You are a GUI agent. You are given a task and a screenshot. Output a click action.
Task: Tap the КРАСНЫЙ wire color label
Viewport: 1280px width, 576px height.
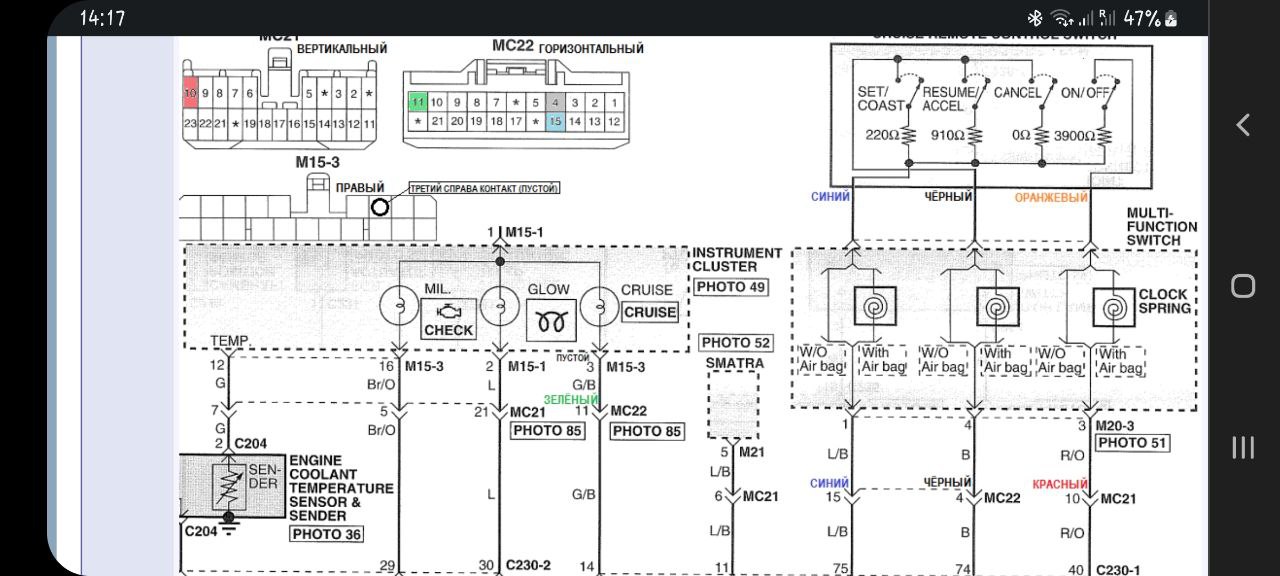[1060, 484]
